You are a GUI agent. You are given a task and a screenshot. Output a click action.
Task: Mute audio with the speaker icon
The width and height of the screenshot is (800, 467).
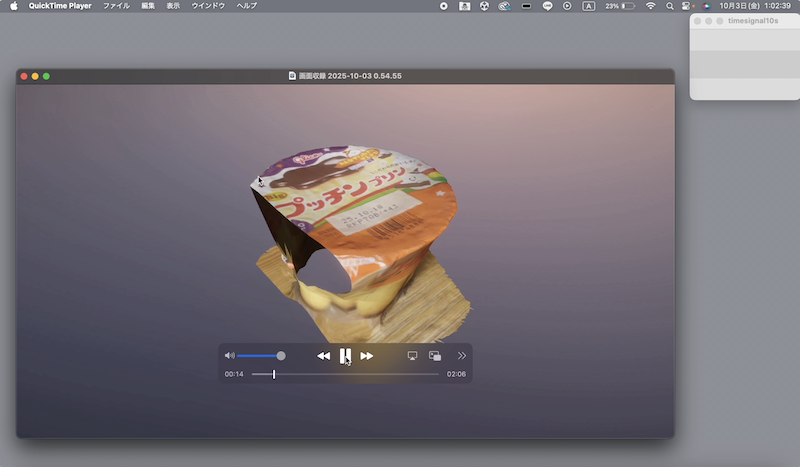tap(229, 356)
